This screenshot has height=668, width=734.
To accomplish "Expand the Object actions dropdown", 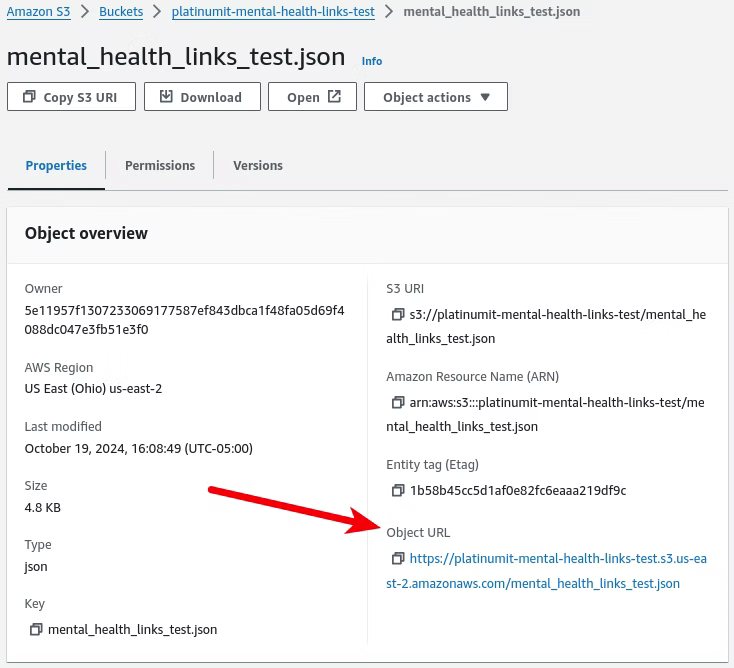I will click(436, 97).
